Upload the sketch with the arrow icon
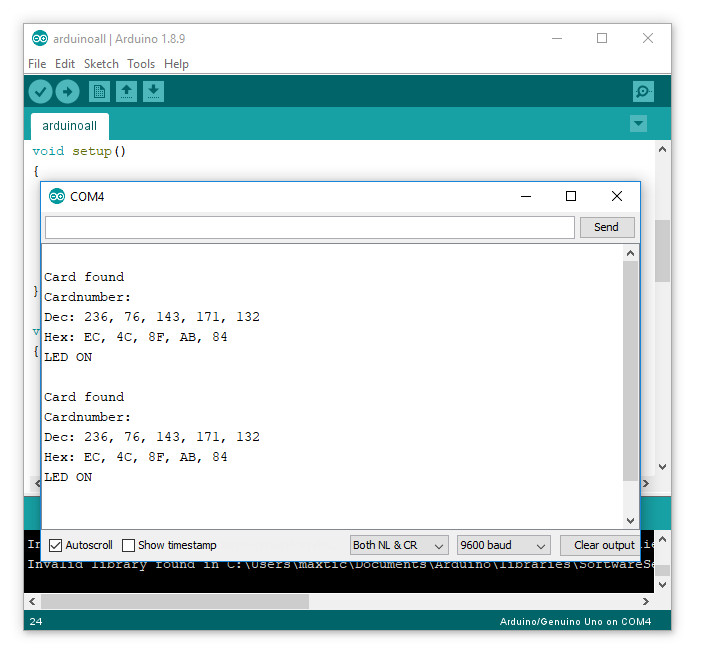Screen dimensions: 705x666 point(67,92)
